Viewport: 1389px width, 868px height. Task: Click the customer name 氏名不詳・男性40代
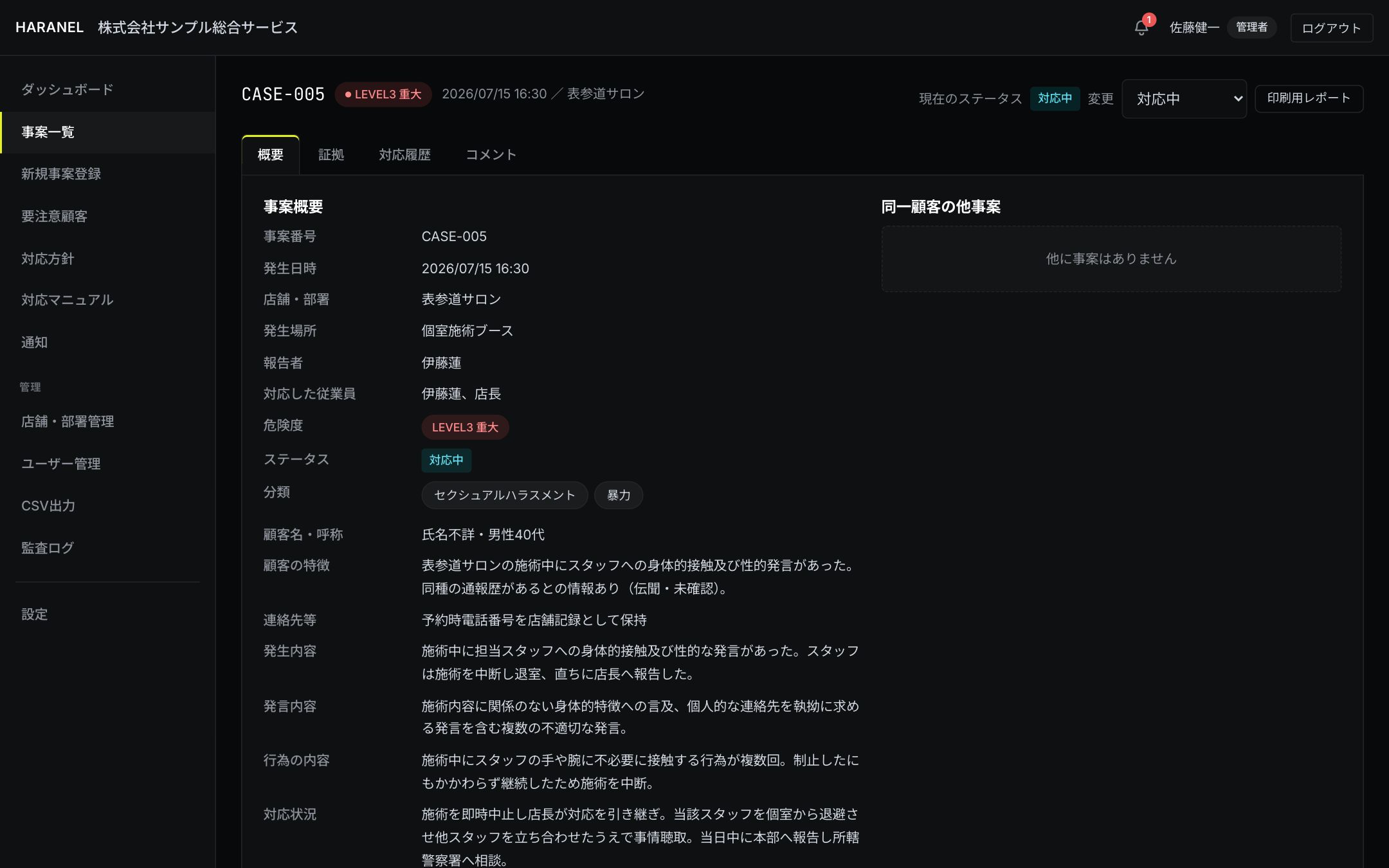click(483, 535)
